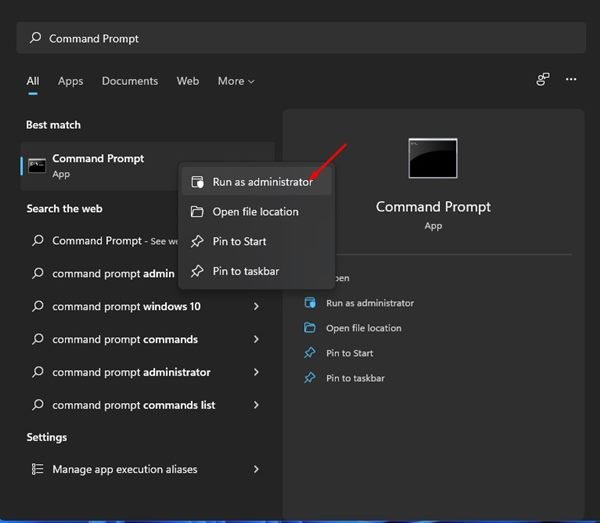
Task: Open 'Command Prompt - See web results' suggestion
Action: 103,241
